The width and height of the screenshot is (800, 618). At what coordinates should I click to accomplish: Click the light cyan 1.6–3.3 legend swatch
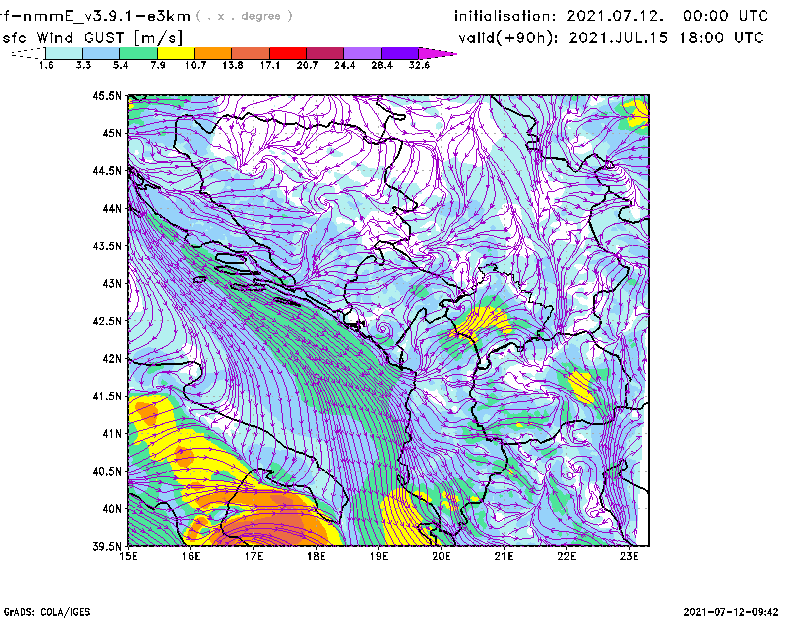tap(64, 53)
